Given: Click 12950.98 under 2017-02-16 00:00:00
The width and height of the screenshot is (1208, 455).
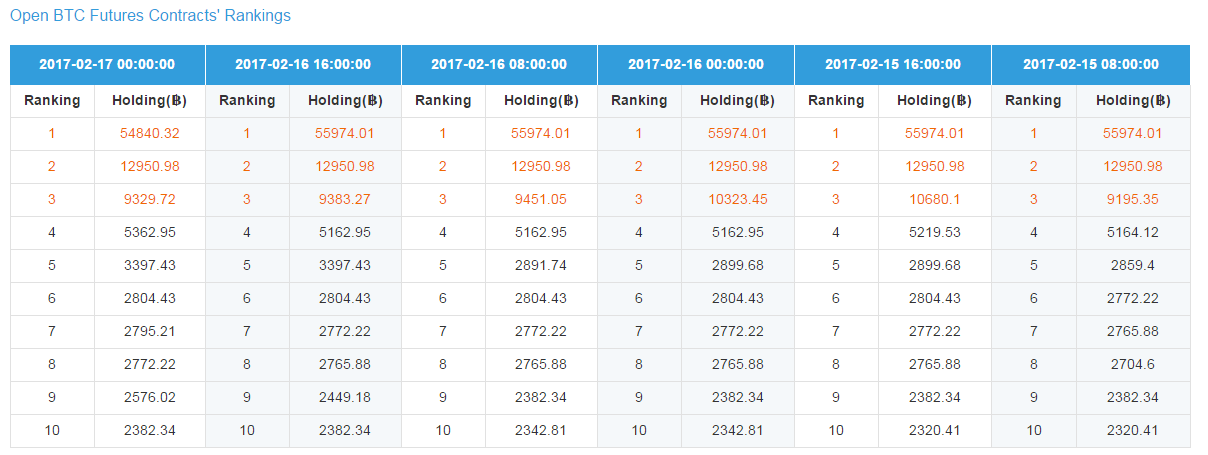Looking at the screenshot, I should point(738,167).
